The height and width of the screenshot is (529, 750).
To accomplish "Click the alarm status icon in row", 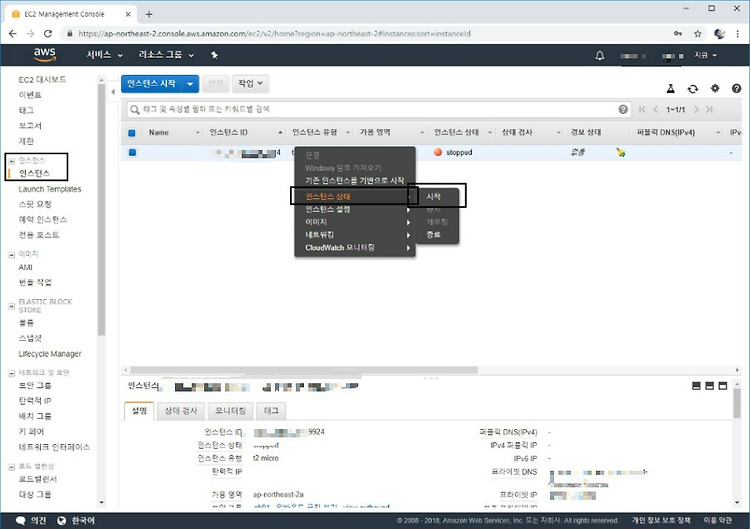I will [620, 153].
